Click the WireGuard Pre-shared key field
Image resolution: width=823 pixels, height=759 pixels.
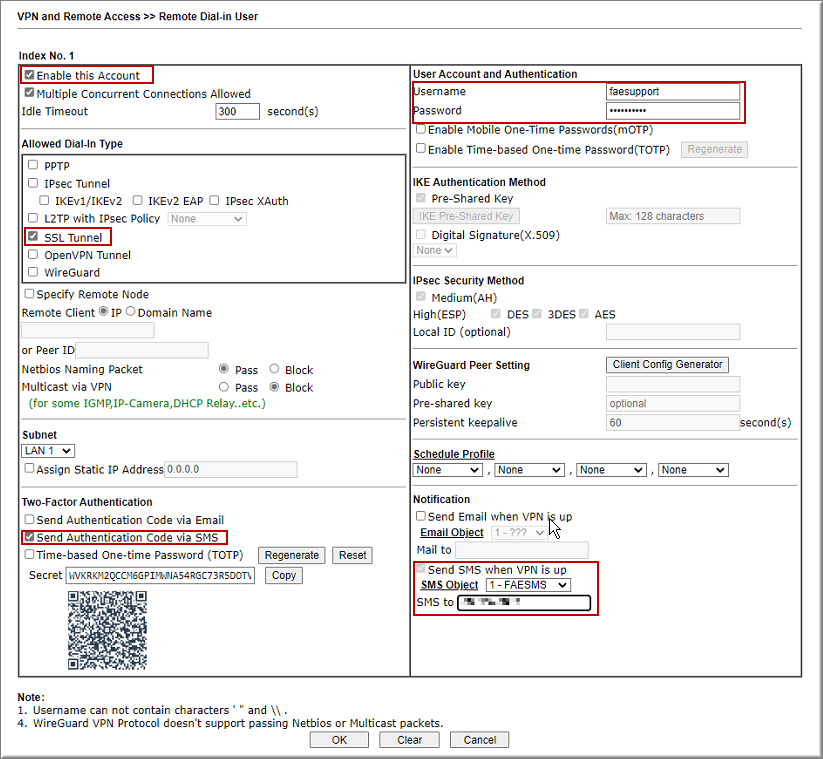(673, 403)
